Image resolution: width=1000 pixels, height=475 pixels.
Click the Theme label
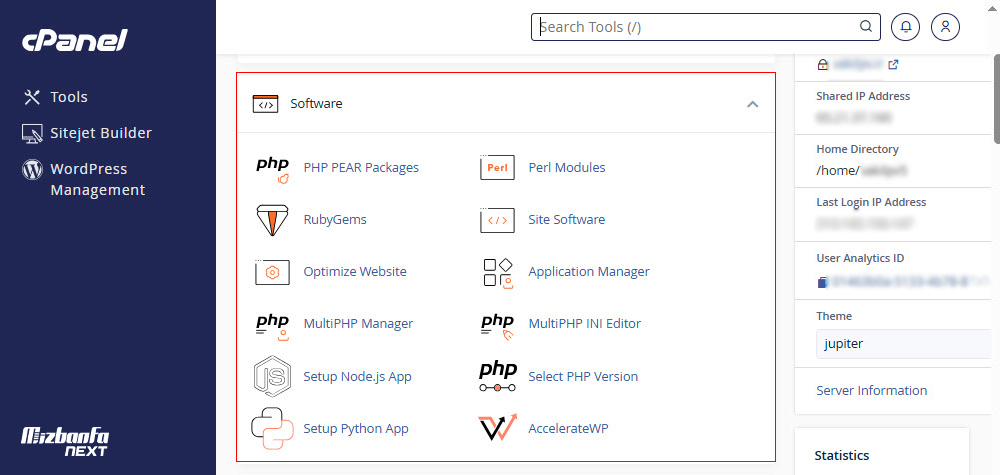834,316
